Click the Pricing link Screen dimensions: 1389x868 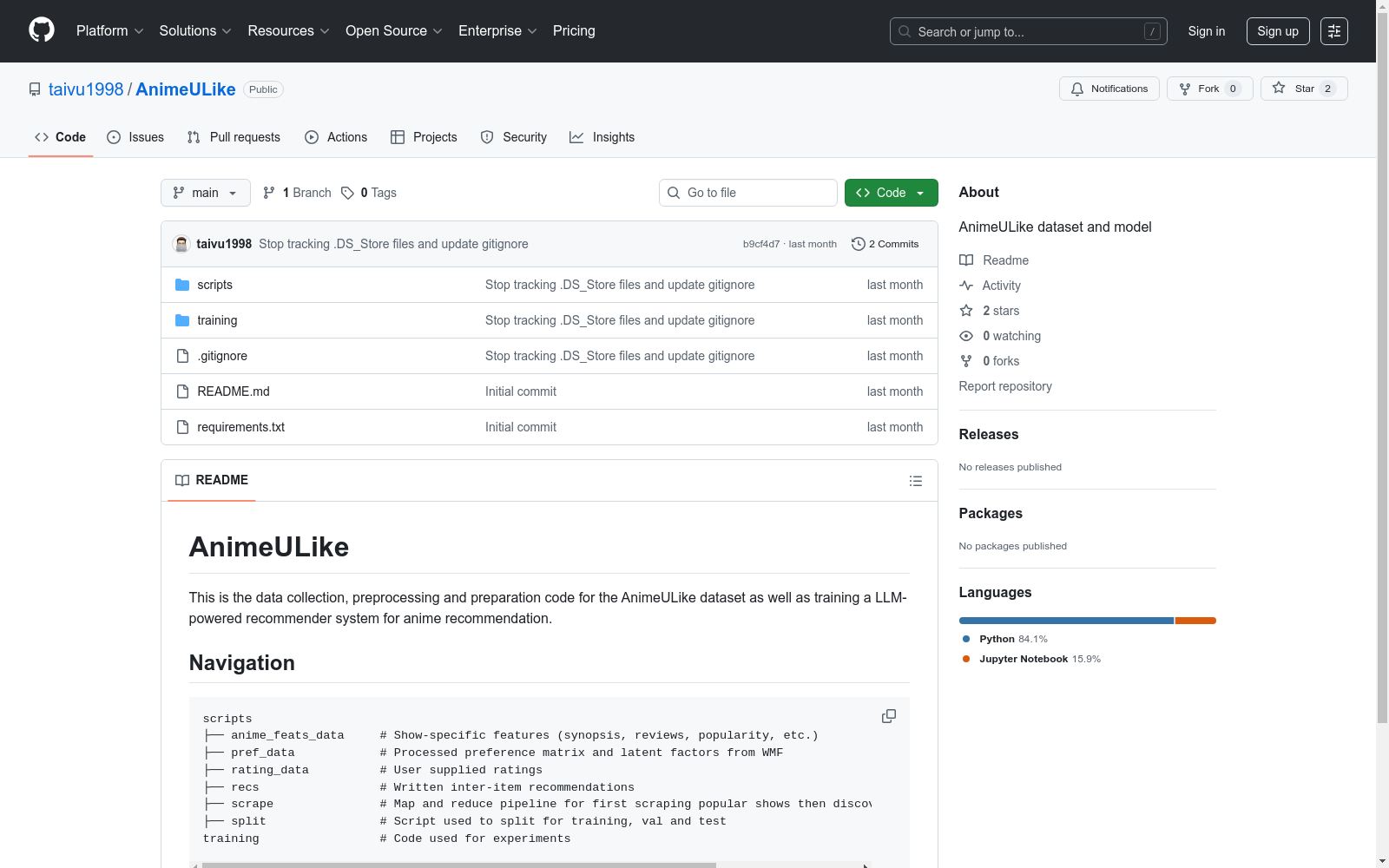click(574, 31)
